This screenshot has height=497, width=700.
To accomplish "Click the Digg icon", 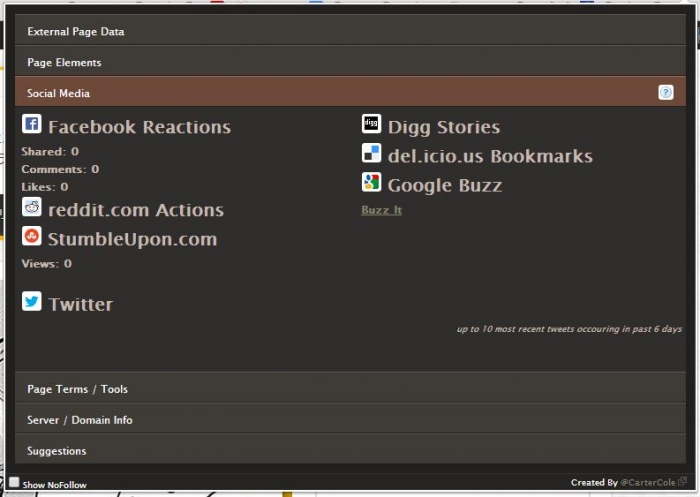I will pos(371,124).
